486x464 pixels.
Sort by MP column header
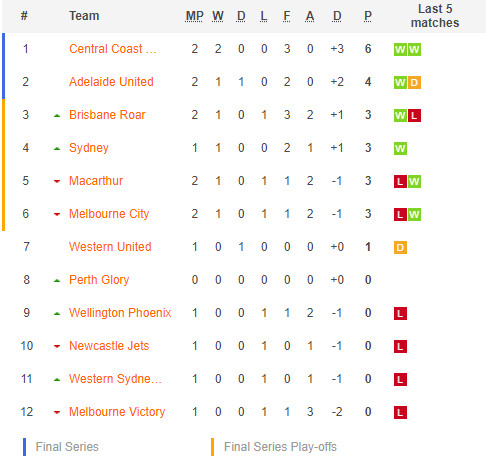tap(194, 16)
